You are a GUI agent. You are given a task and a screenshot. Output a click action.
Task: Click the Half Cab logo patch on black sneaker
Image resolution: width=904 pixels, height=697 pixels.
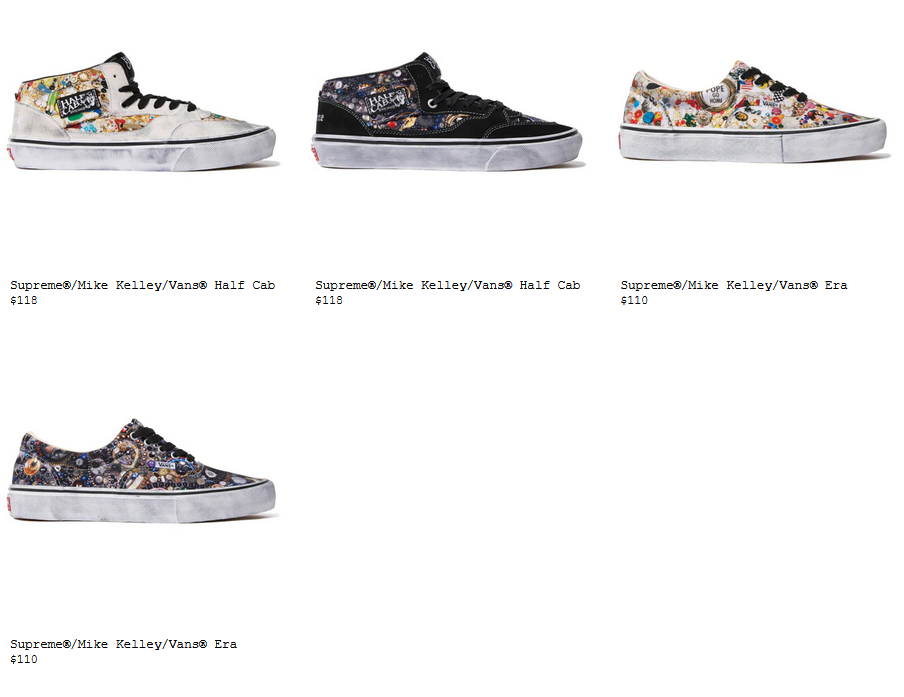388,101
